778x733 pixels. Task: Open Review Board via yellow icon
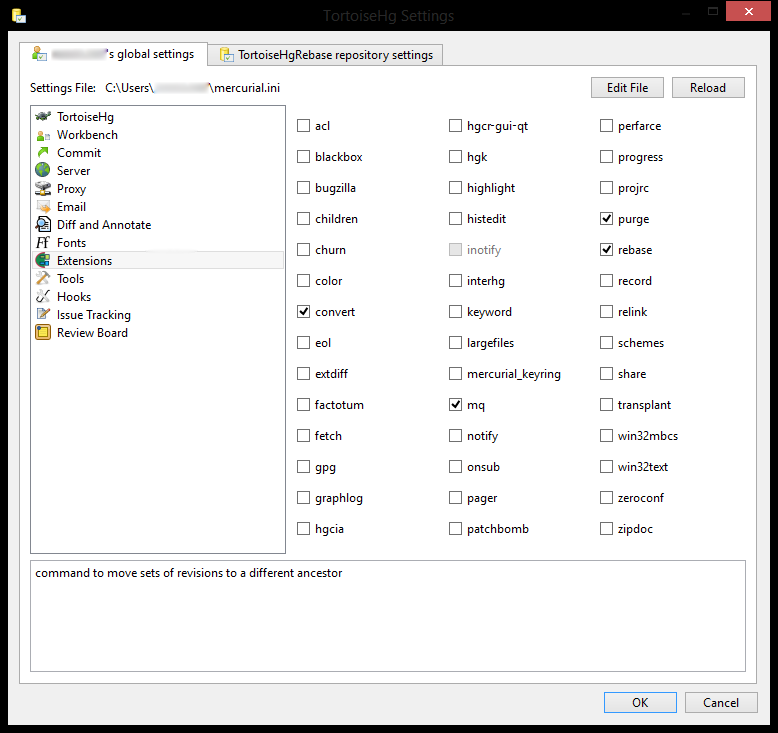click(x=43, y=332)
